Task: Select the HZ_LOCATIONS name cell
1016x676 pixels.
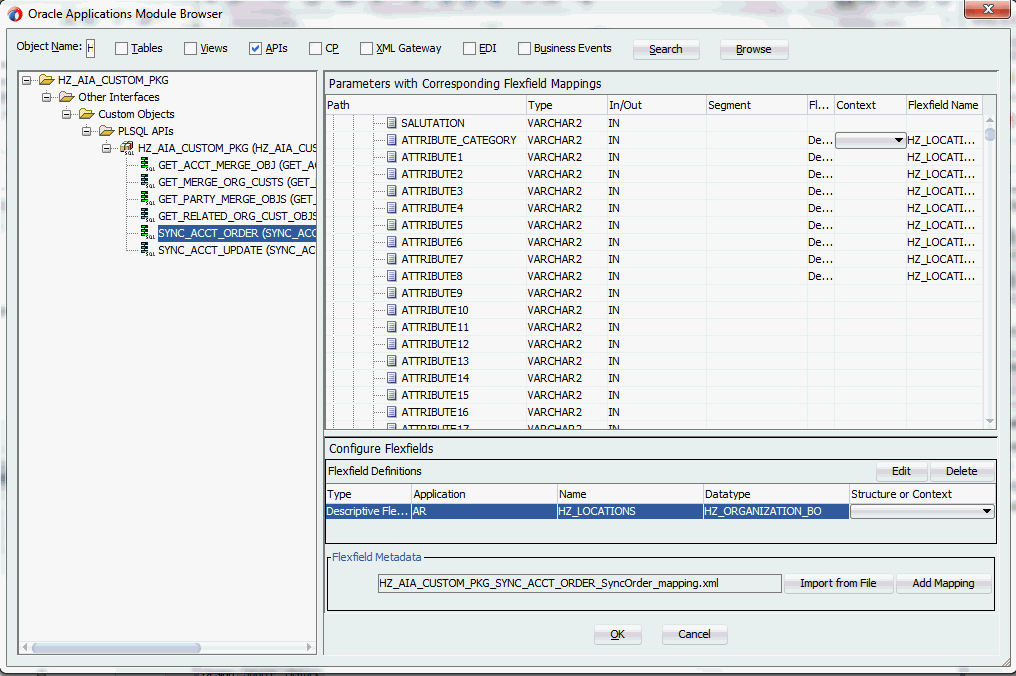Action: (630, 511)
